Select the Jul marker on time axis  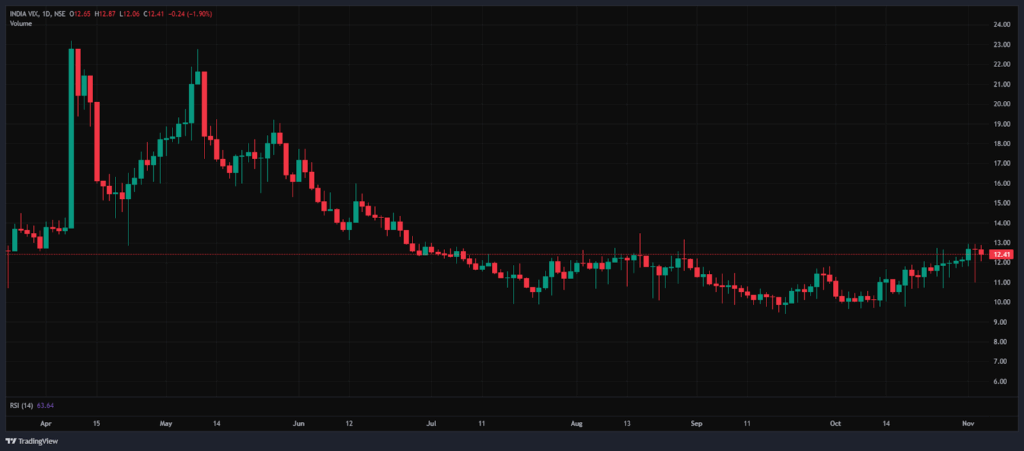[431, 424]
